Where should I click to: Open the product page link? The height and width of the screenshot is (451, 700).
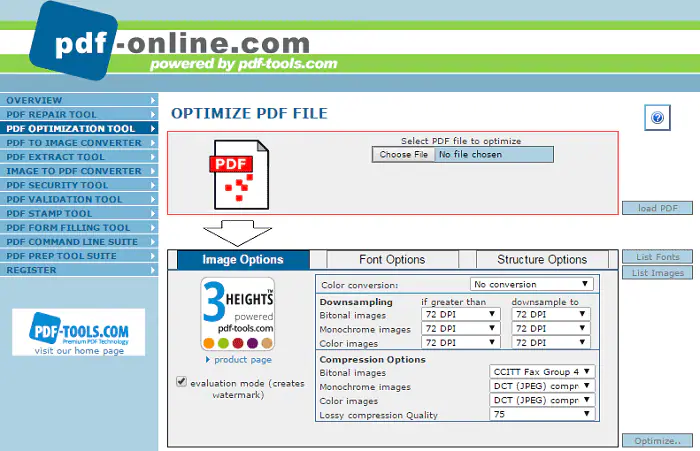click(x=242, y=360)
